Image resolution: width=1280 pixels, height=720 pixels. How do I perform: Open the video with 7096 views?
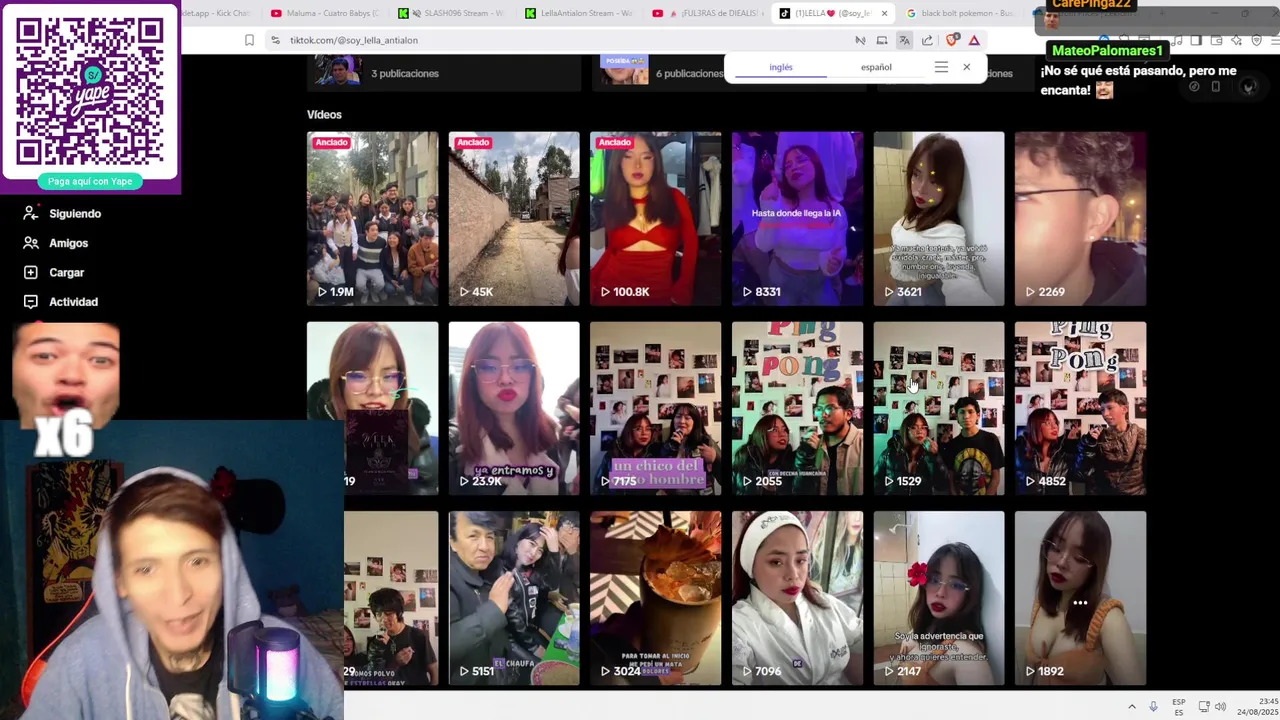[797, 598]
